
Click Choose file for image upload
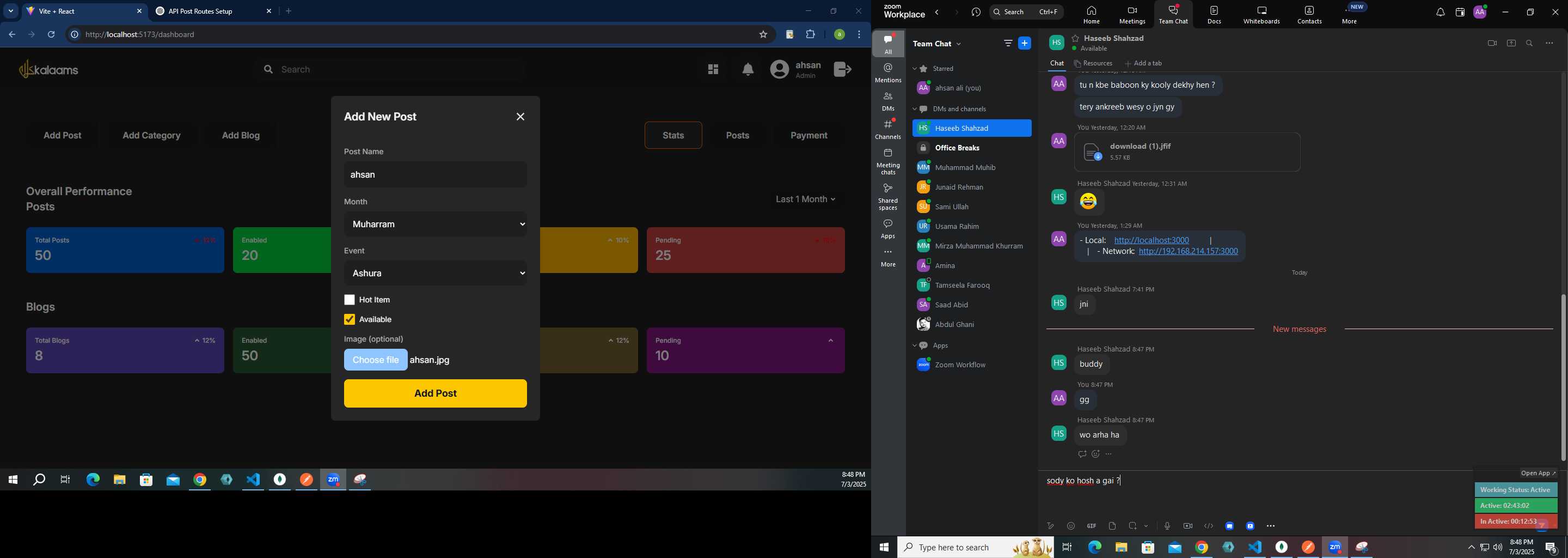click(376, 360)
